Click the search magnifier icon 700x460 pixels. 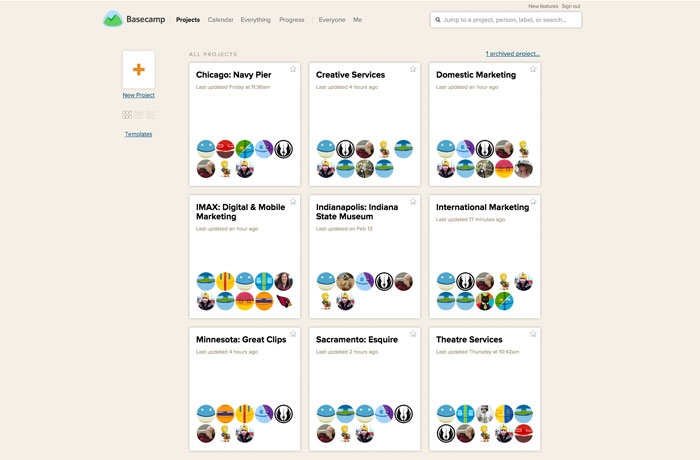[x=438, y=20]
